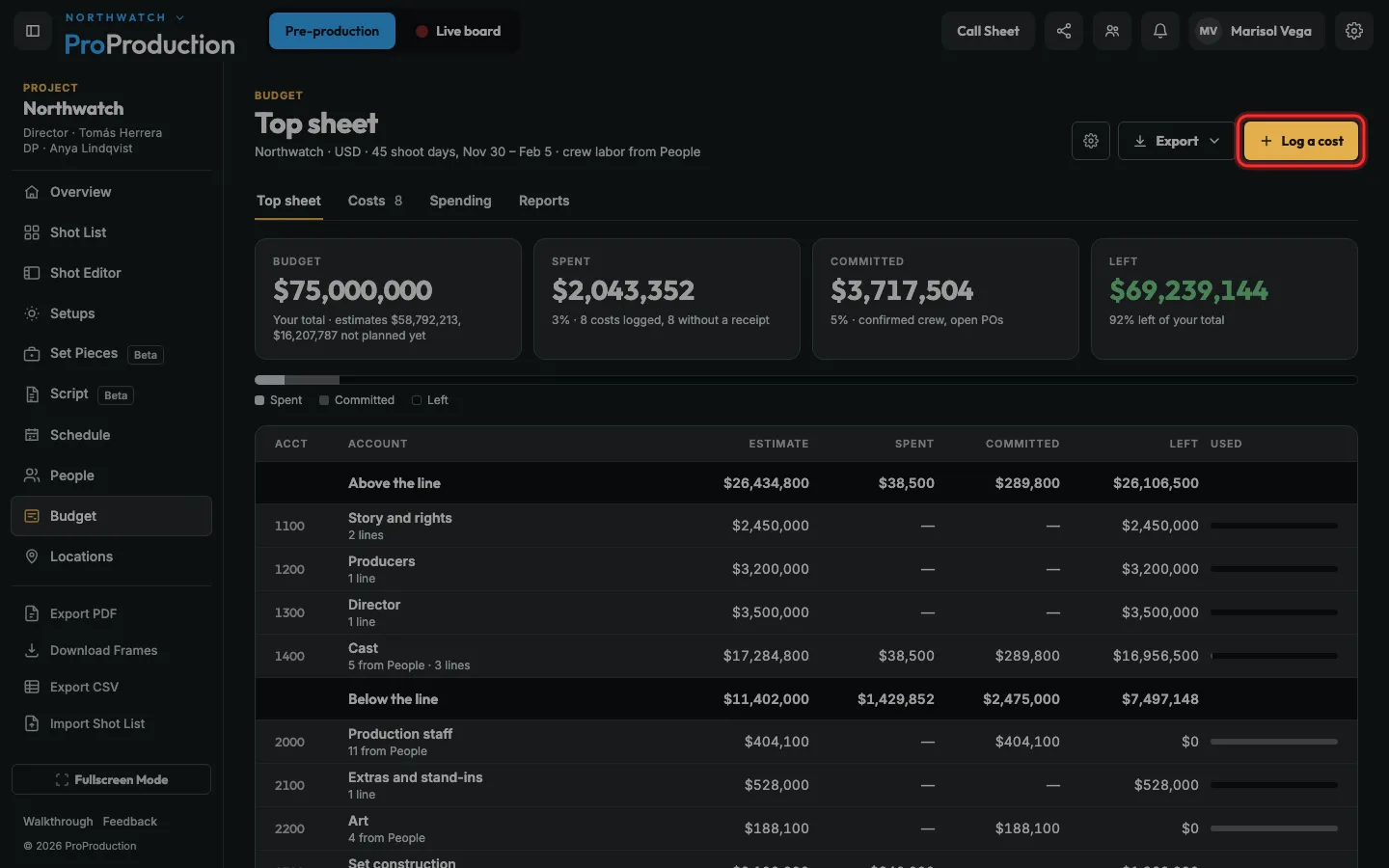
Task: Open the team members icon
Action: coord(1112,31)
